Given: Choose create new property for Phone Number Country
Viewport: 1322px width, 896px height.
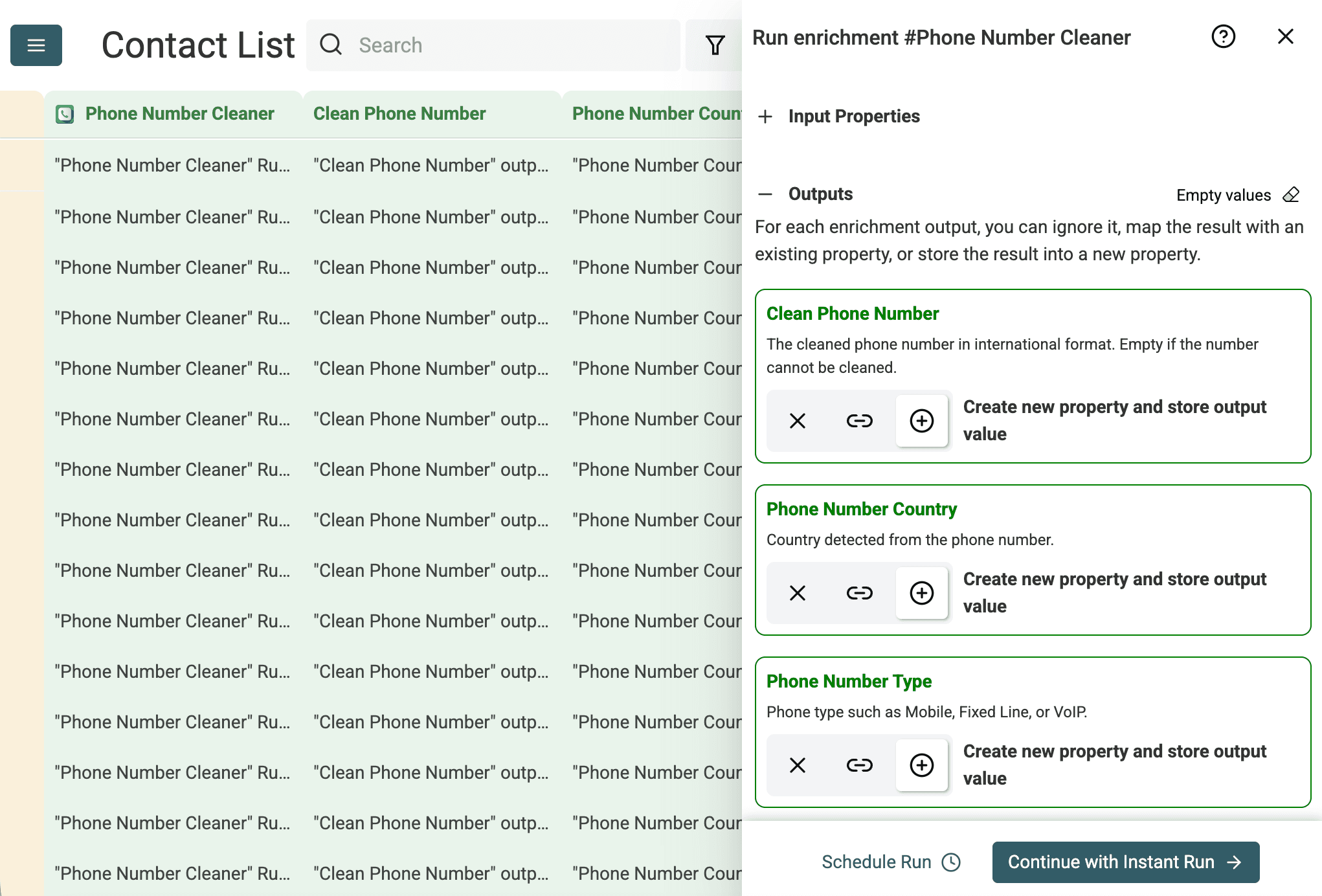Looking at the screenshot, I should click(921, 593).
